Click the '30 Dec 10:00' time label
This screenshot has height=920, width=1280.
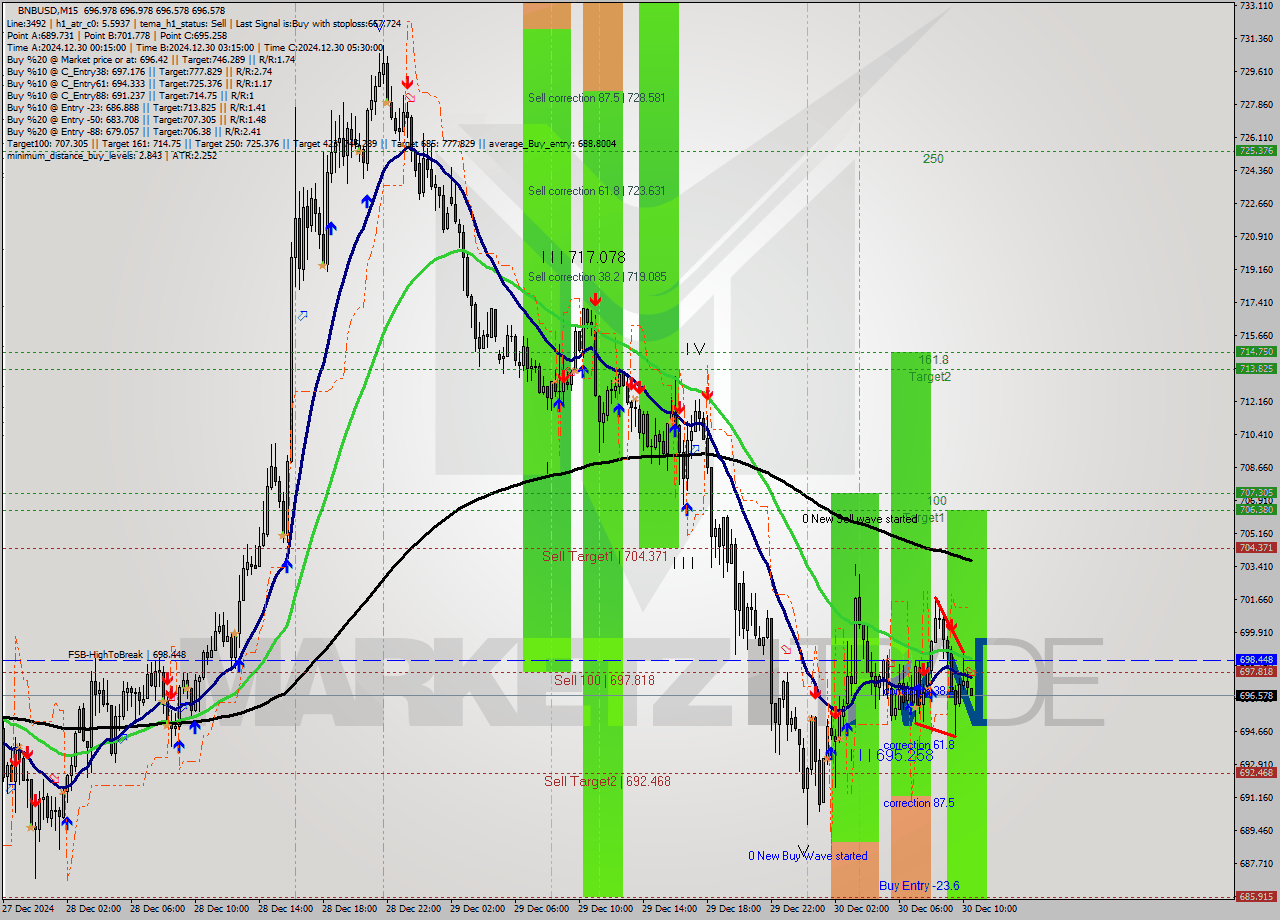pyautogui.click(x=989, y=910)
